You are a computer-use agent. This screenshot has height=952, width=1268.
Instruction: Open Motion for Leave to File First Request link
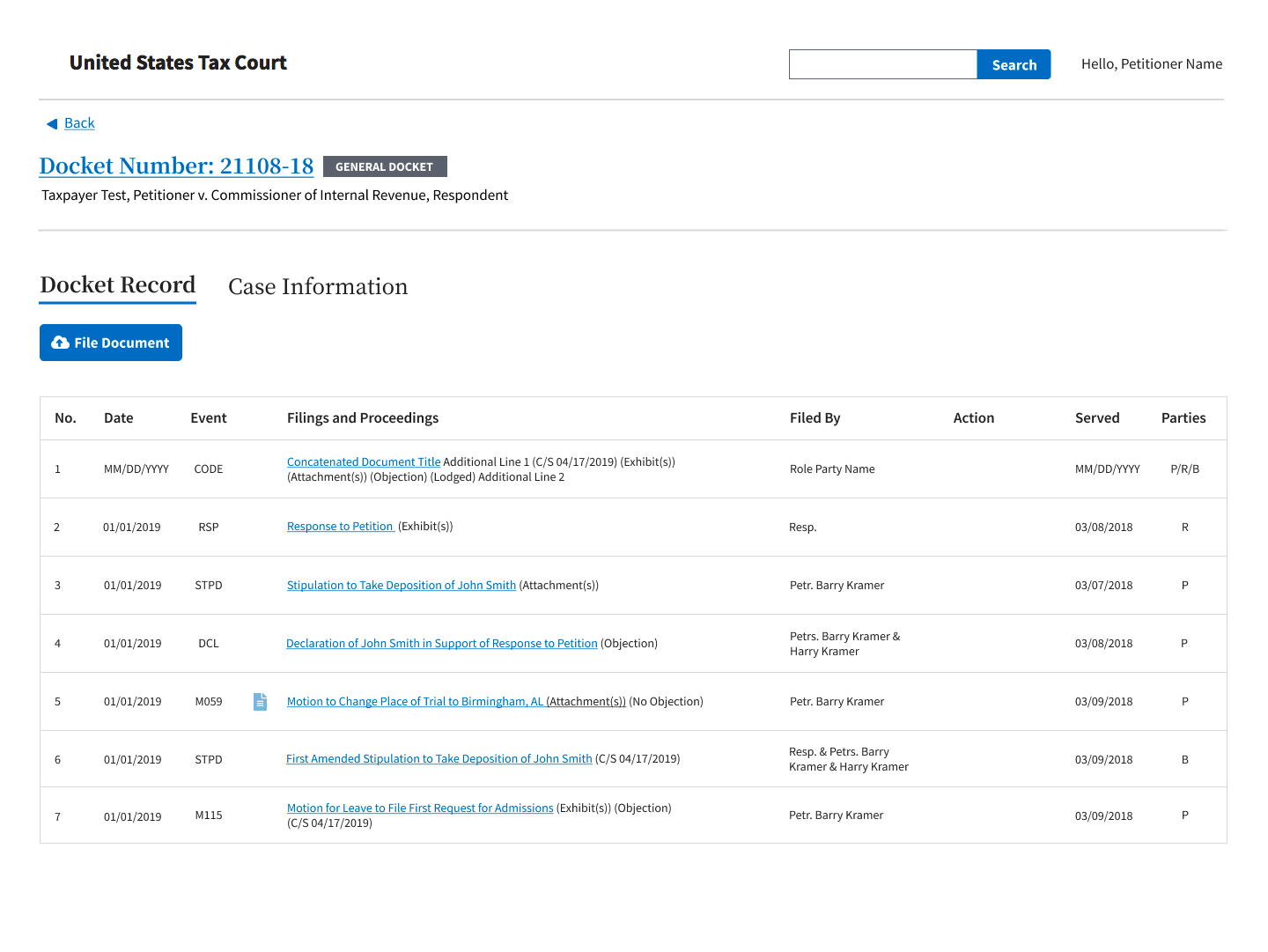click(420, 808)
